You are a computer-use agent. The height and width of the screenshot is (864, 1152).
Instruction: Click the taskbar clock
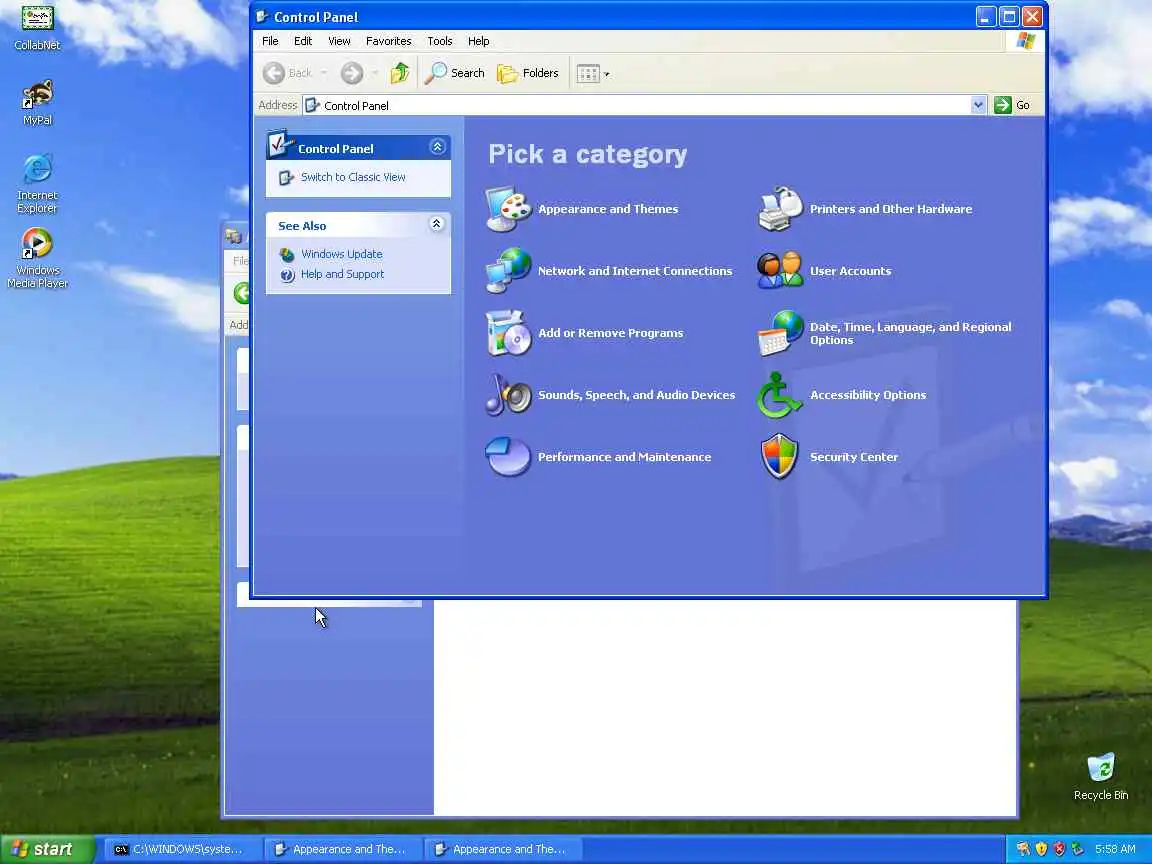point(1115,849)
